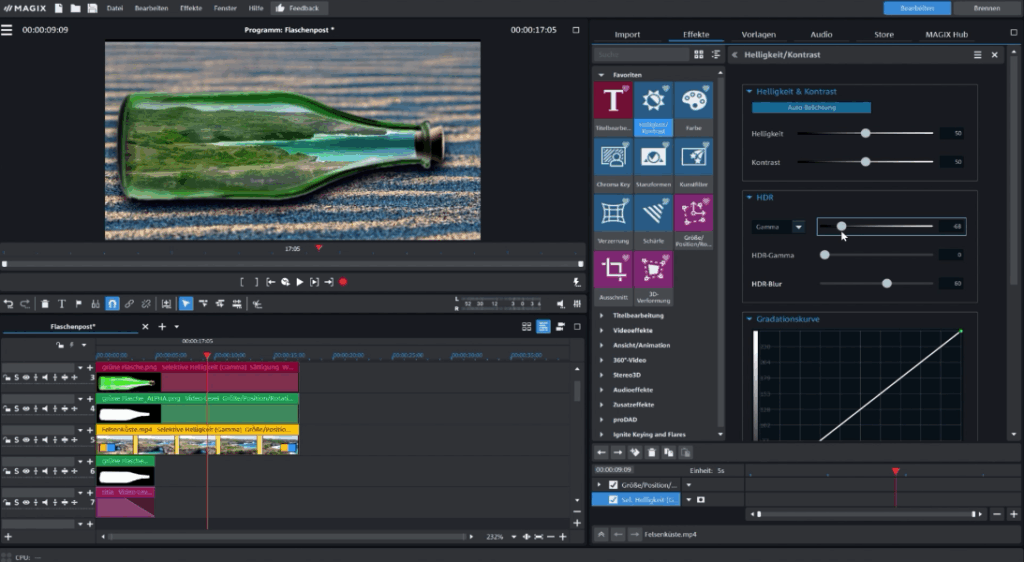Click the Auto Belichtung button
This screenshot has width=1024, height=562.
811,107
